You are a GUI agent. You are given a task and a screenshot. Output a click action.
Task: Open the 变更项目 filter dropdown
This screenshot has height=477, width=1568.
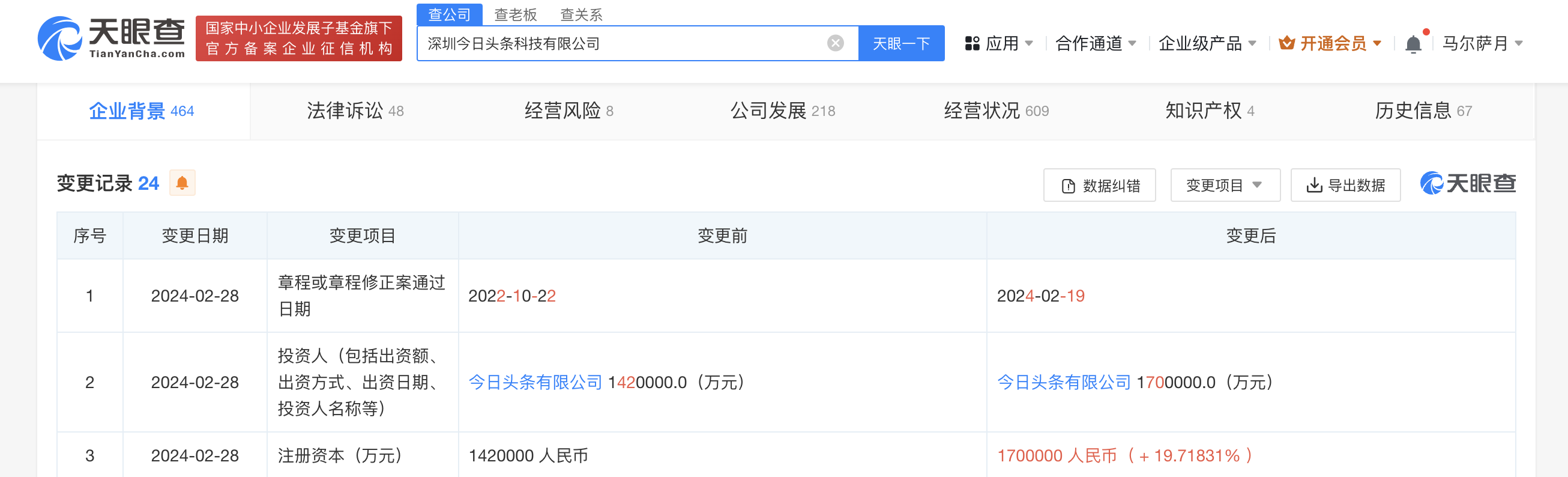tap(1225, 185)
